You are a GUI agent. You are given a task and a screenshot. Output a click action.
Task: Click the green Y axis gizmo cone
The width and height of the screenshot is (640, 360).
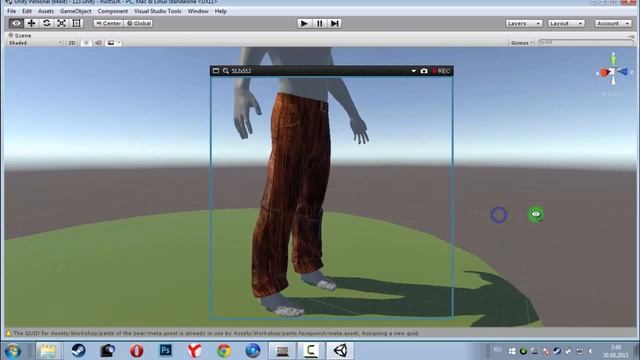[x=613, y=59]
